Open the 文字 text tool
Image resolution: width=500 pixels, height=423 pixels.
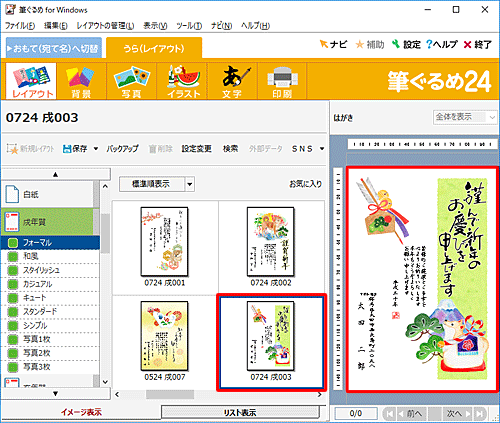[232, 81]
